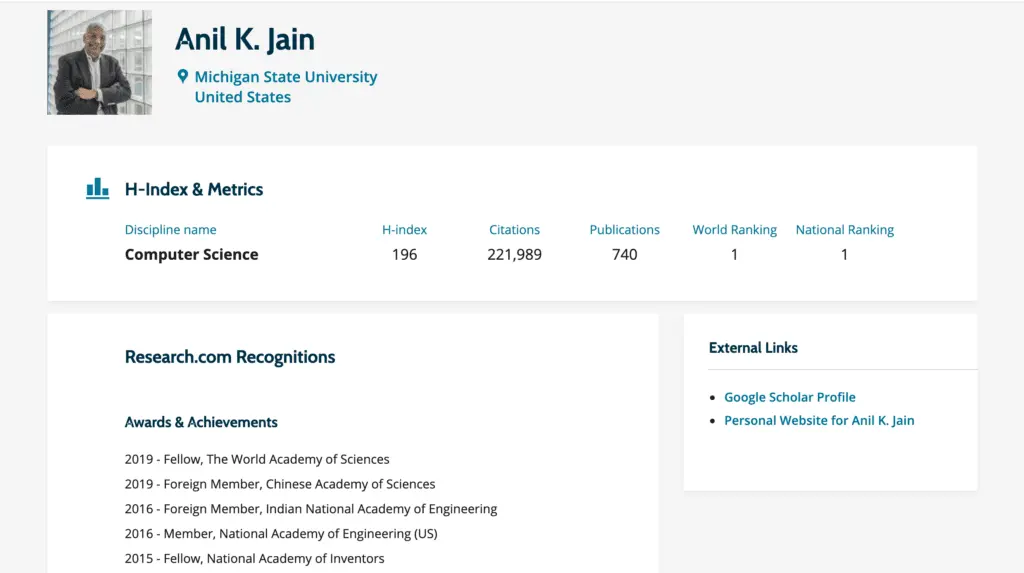Image resolution: width=1024 pixels, height=573 pixels.
Task: Click the Awards & Achievements subheading
Action: click(201, 423)
